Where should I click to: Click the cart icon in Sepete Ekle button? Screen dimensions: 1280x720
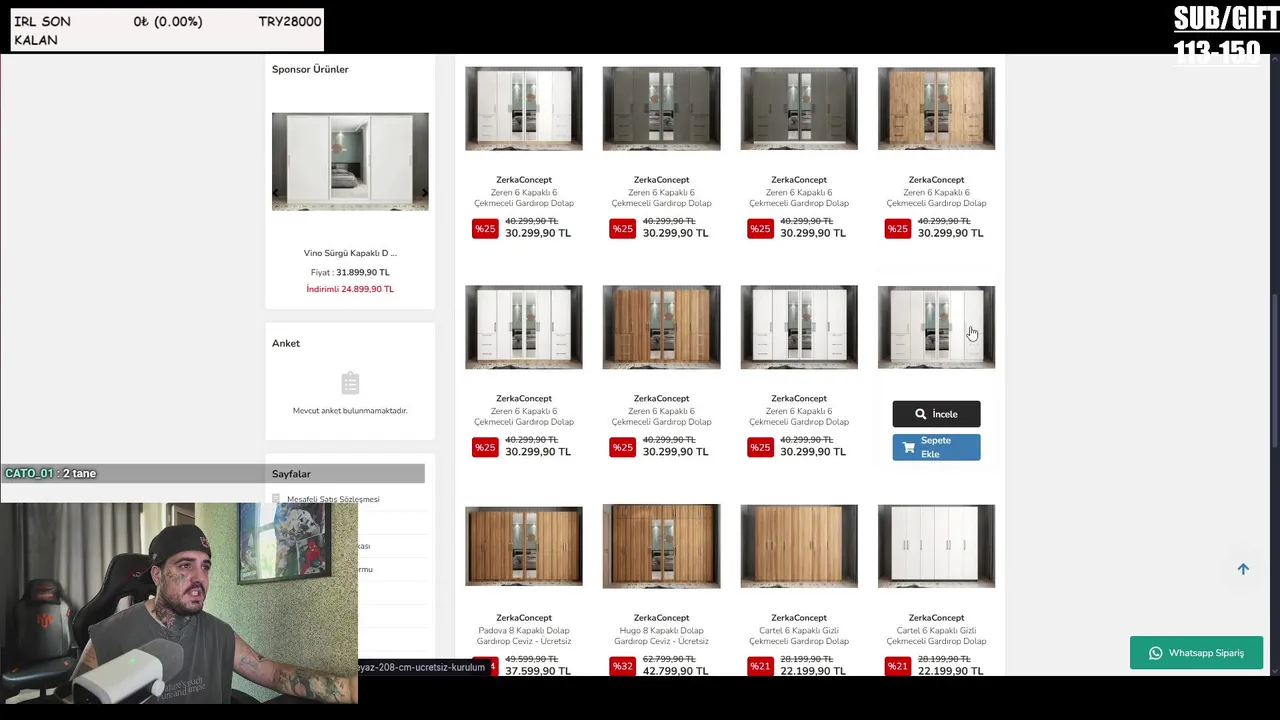(x=908, y=447)
